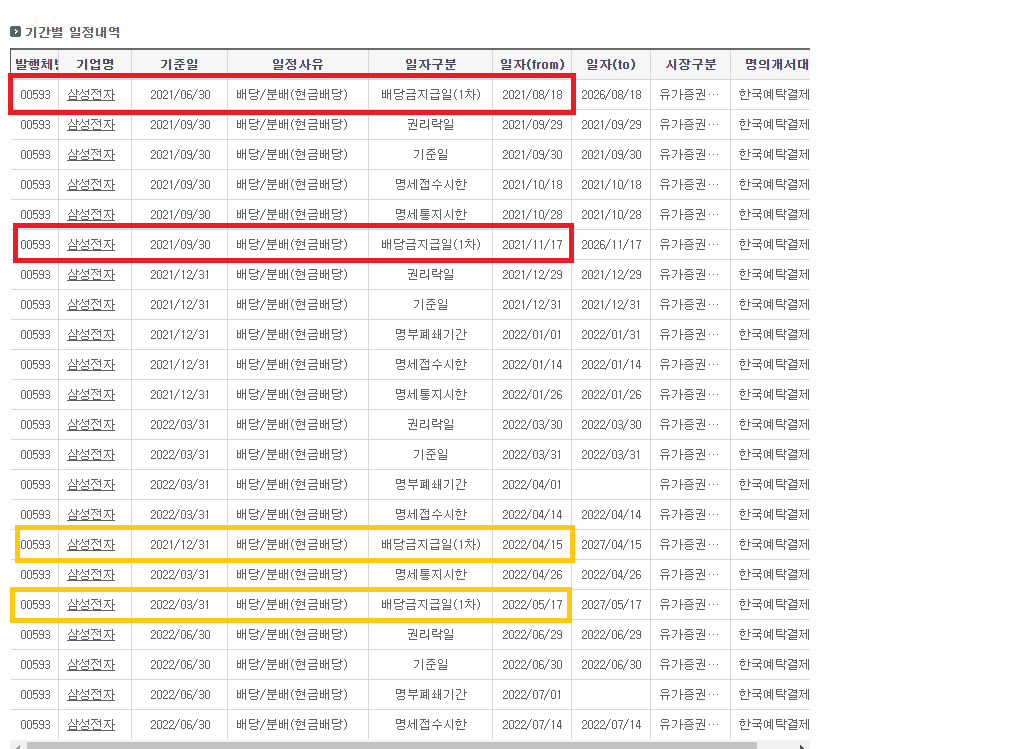Select the 2022/07/01 date cell
The image size is (1031, 749).
[x=533, y=694]
